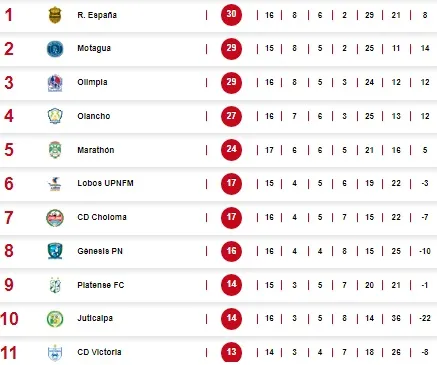The image size is (437, 365).
Task: Click rank number 8 for Genesis PN
Action: coord(9,251)
